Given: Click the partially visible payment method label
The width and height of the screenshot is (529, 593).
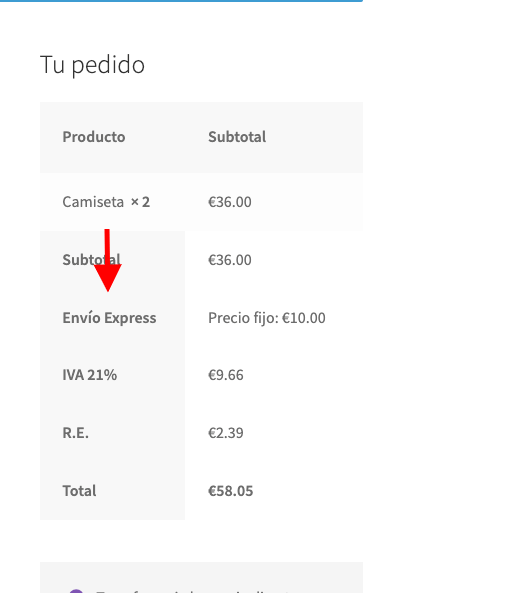Looking at the screenshot, I should click(193, 590).
